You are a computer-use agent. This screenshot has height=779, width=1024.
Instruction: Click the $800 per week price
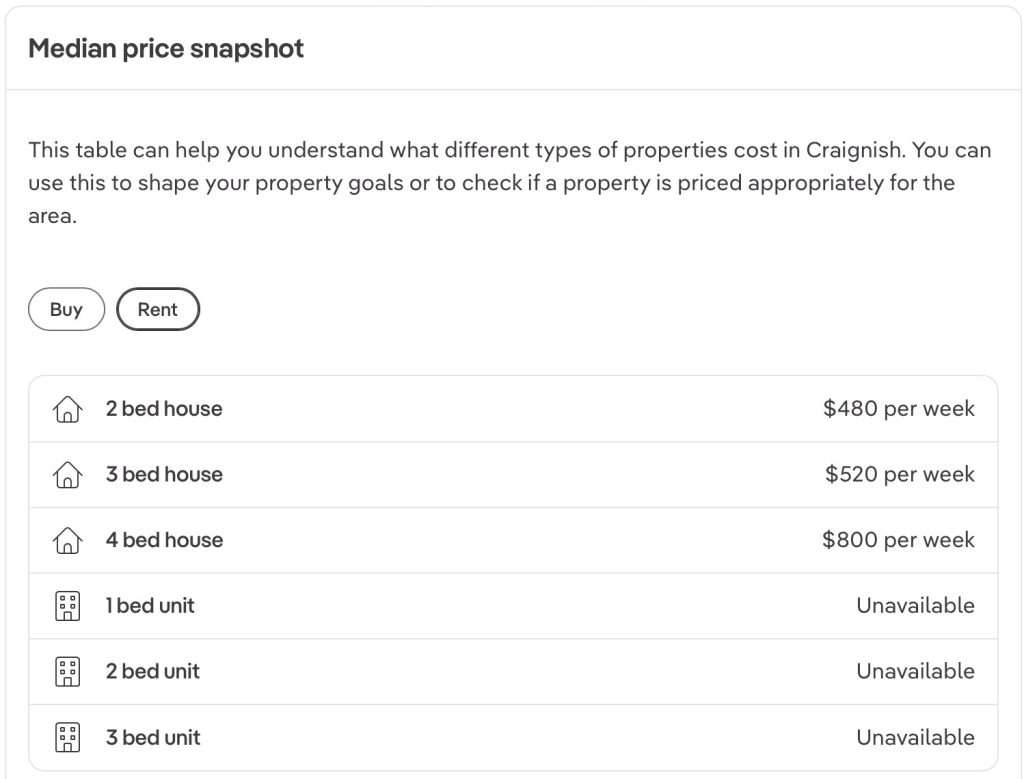[x=898, y=541]
